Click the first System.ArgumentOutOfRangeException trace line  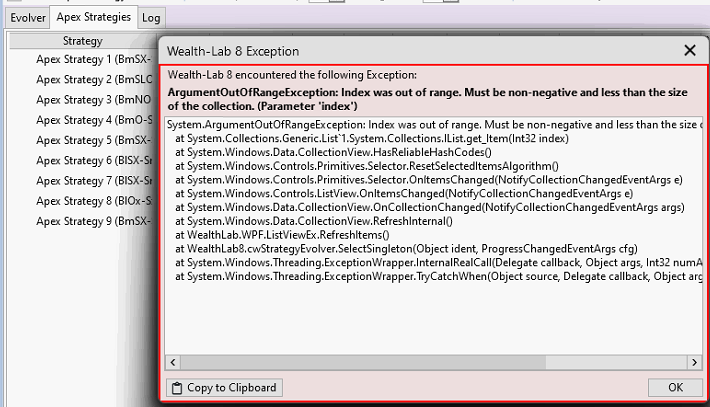tap(434, 124)
